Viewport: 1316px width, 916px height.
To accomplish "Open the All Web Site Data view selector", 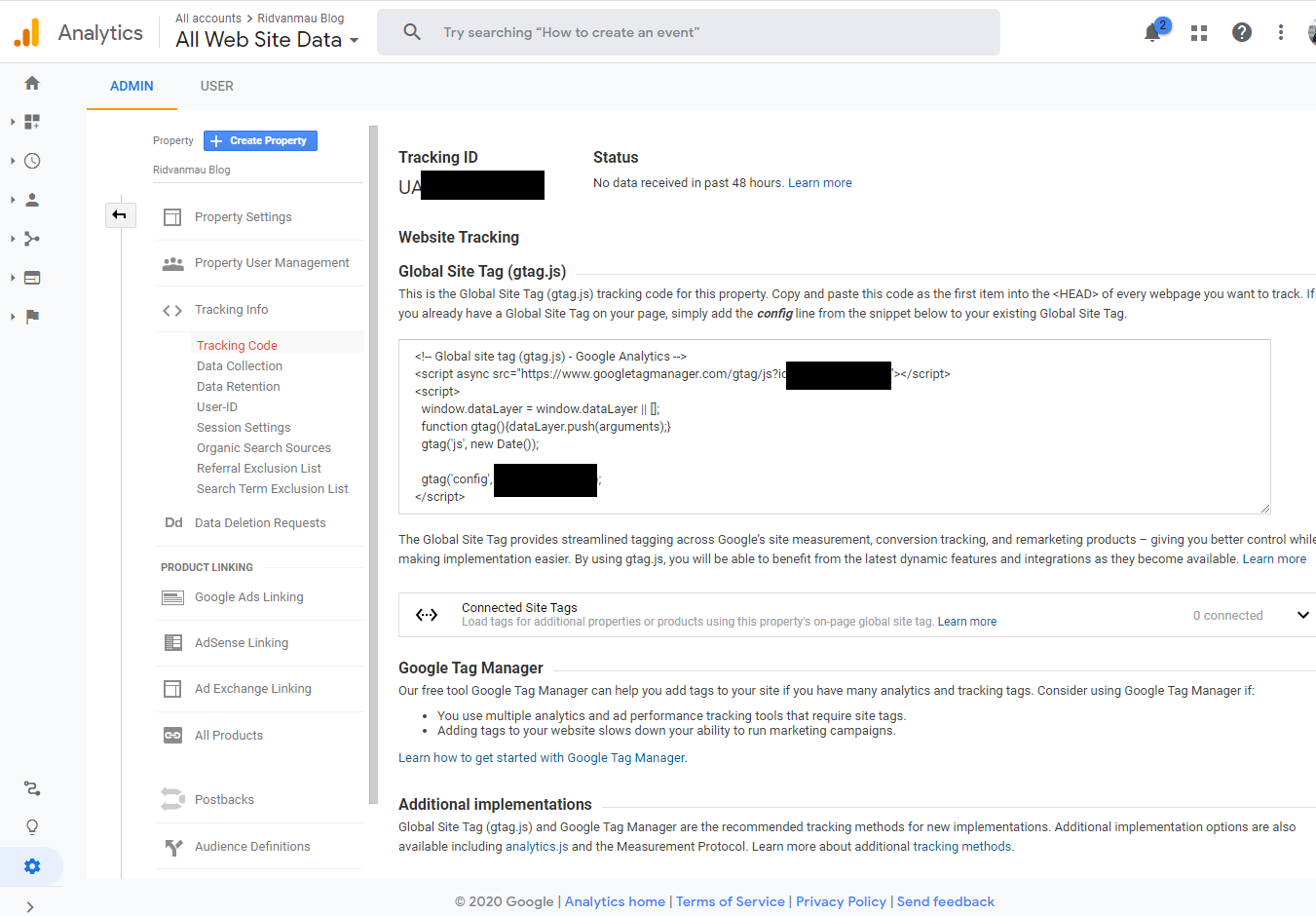I will (x=267, y=40).
